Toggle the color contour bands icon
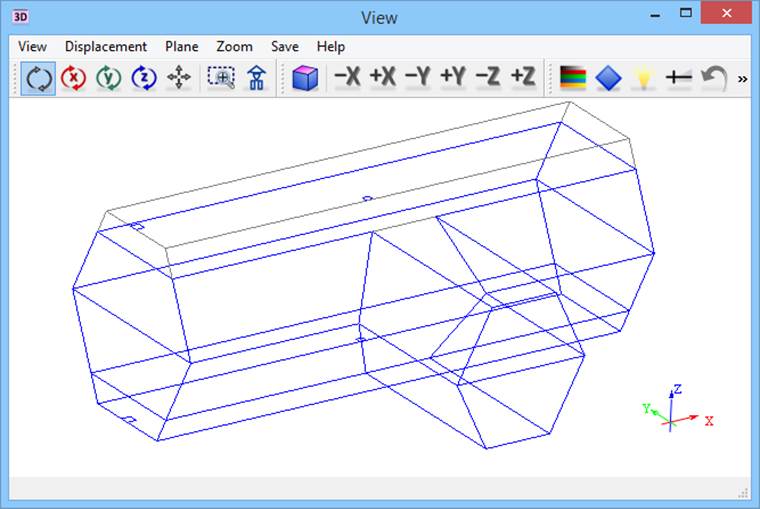760x509 pixels. pyautogui.click(x=573, y=78)
